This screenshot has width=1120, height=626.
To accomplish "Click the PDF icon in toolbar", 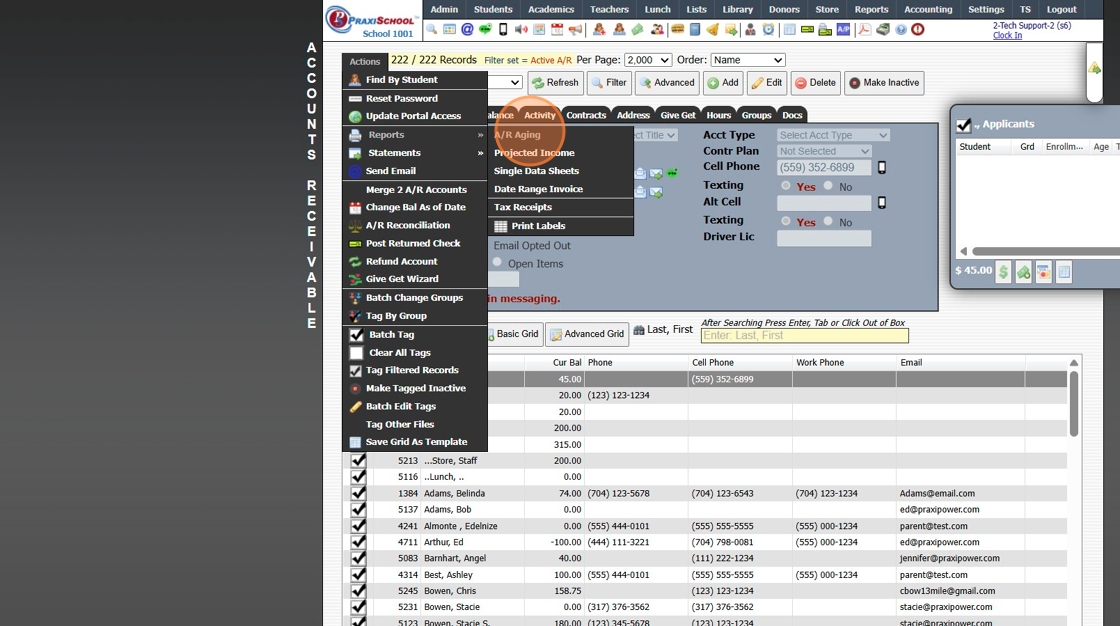I will [864, 29].
